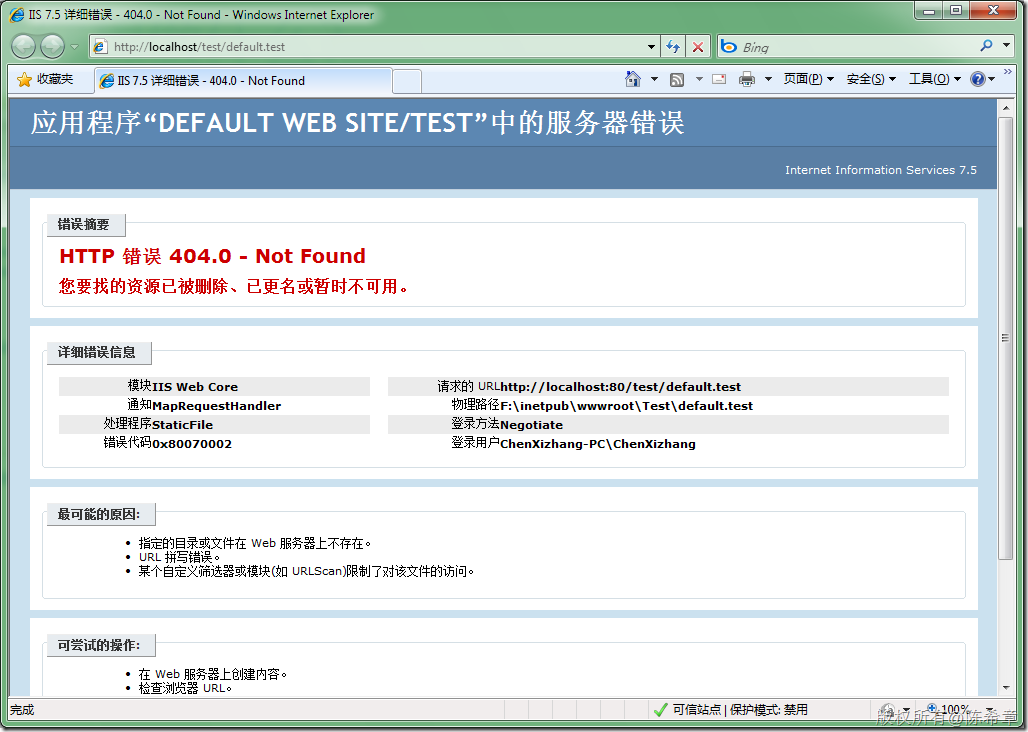Expand the feeds dropdown arrow

click(699, 79)
